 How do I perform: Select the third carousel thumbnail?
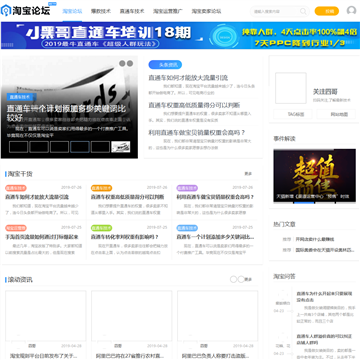(59, 147)
